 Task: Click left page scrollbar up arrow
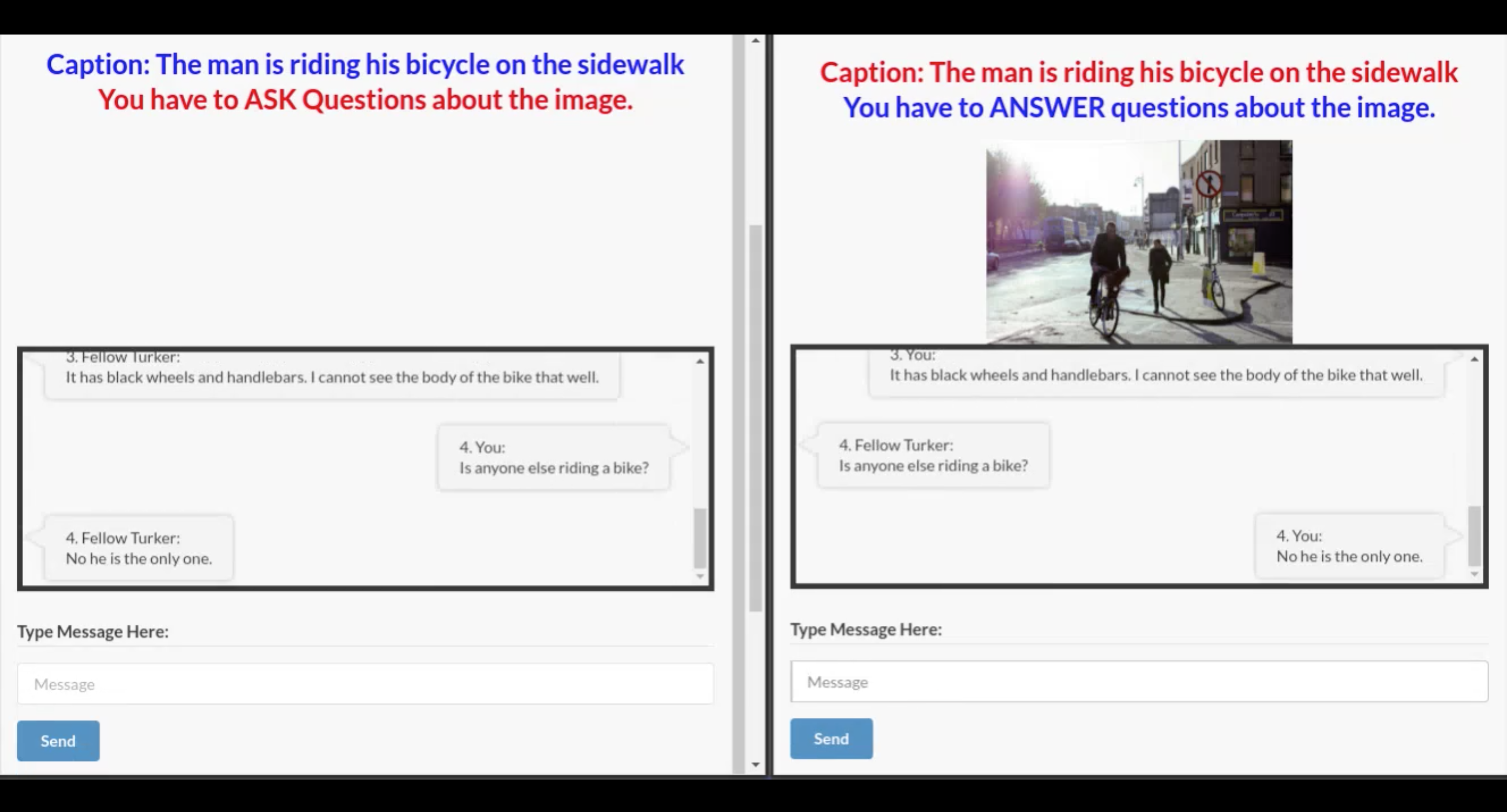click(755, 40)
